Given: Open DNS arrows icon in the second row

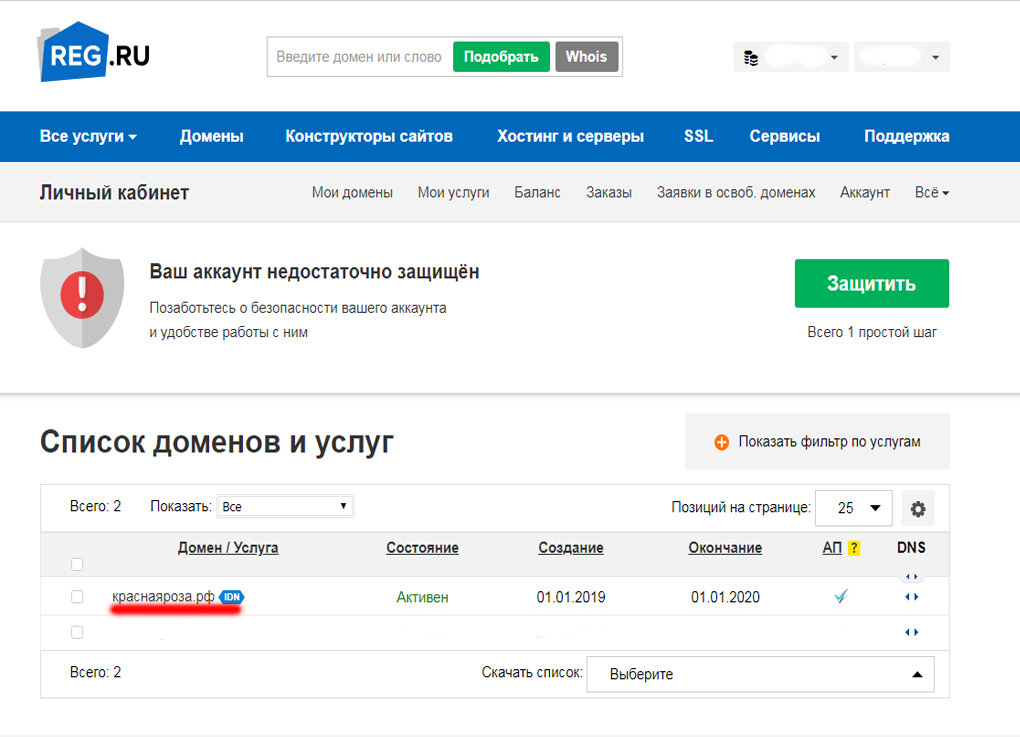Looking at the screenshot, I should pyautogui.click(x=911, y=632).
